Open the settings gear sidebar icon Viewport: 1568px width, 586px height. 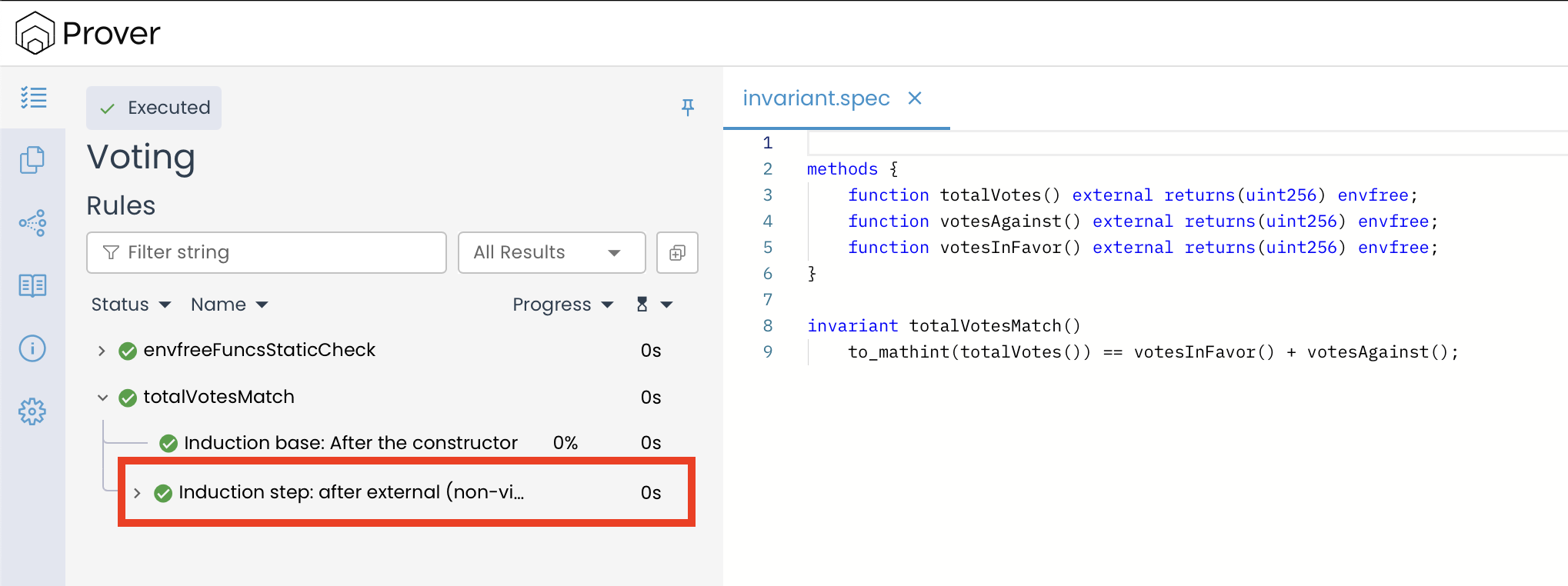[32, 411]
